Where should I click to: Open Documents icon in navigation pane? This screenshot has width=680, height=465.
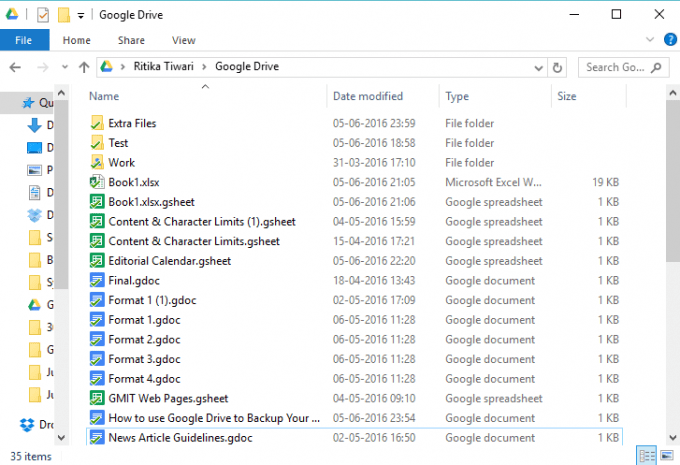pyautogui.click(x=35, y=193)
